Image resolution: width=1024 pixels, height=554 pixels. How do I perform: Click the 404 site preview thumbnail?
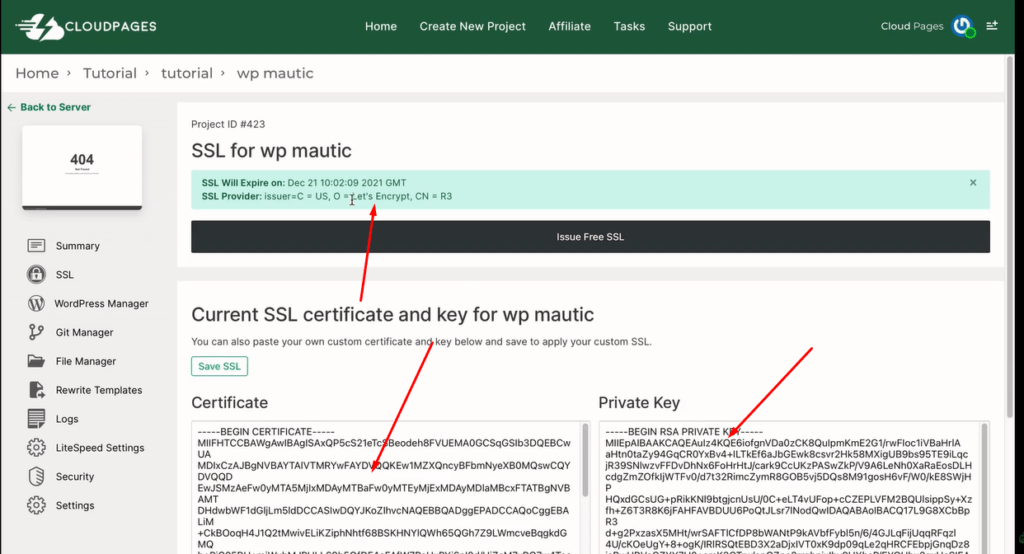pos(82,167)
